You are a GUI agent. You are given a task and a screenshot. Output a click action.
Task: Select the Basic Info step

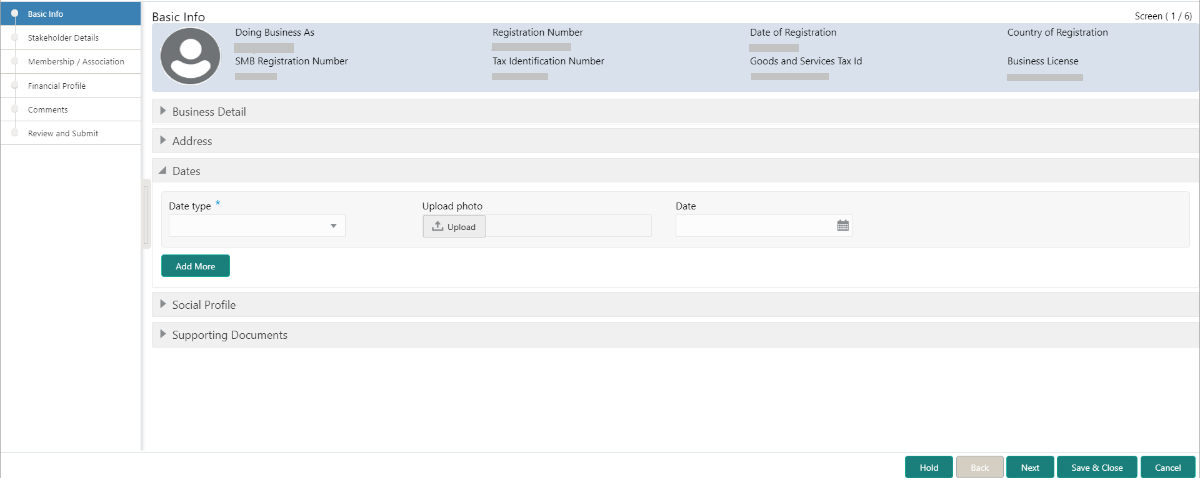click(x=71, y=14)
